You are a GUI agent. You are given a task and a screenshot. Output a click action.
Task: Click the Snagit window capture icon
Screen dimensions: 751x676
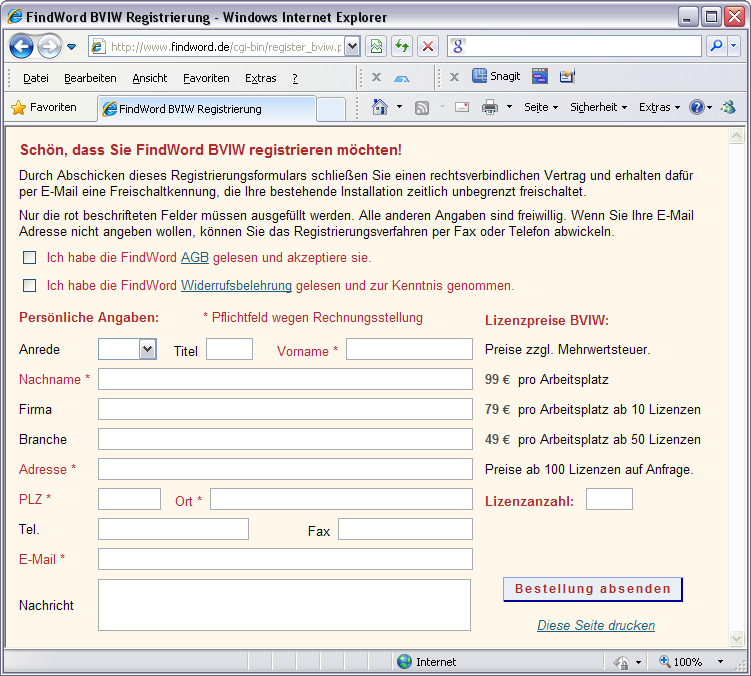pos(540,76)
